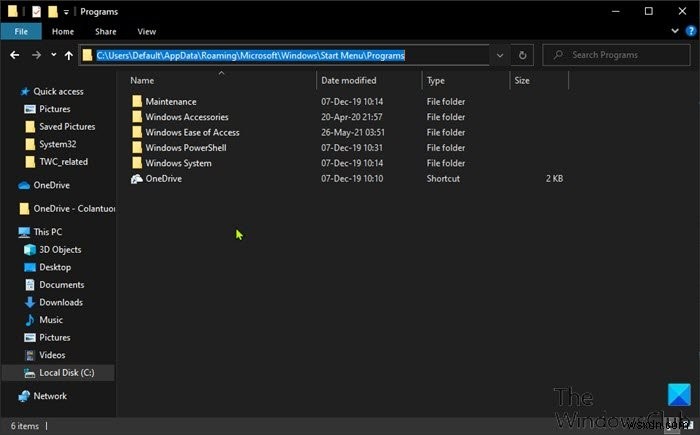700x435 pixels.
Task: Click in the Search Programs box
Action: (x=616, y=55)
